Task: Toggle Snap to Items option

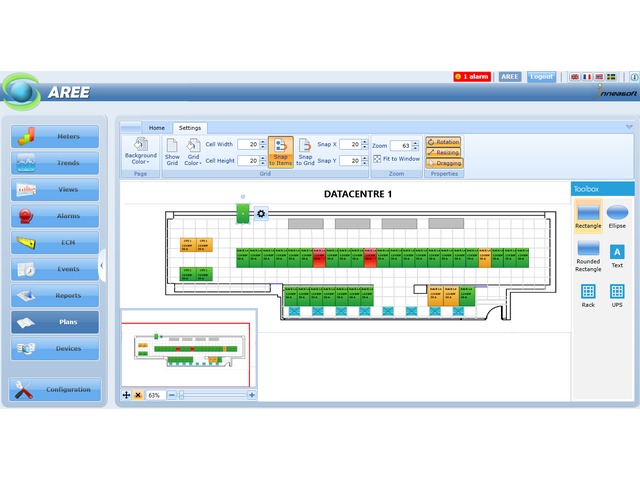Action: point(280,151)
